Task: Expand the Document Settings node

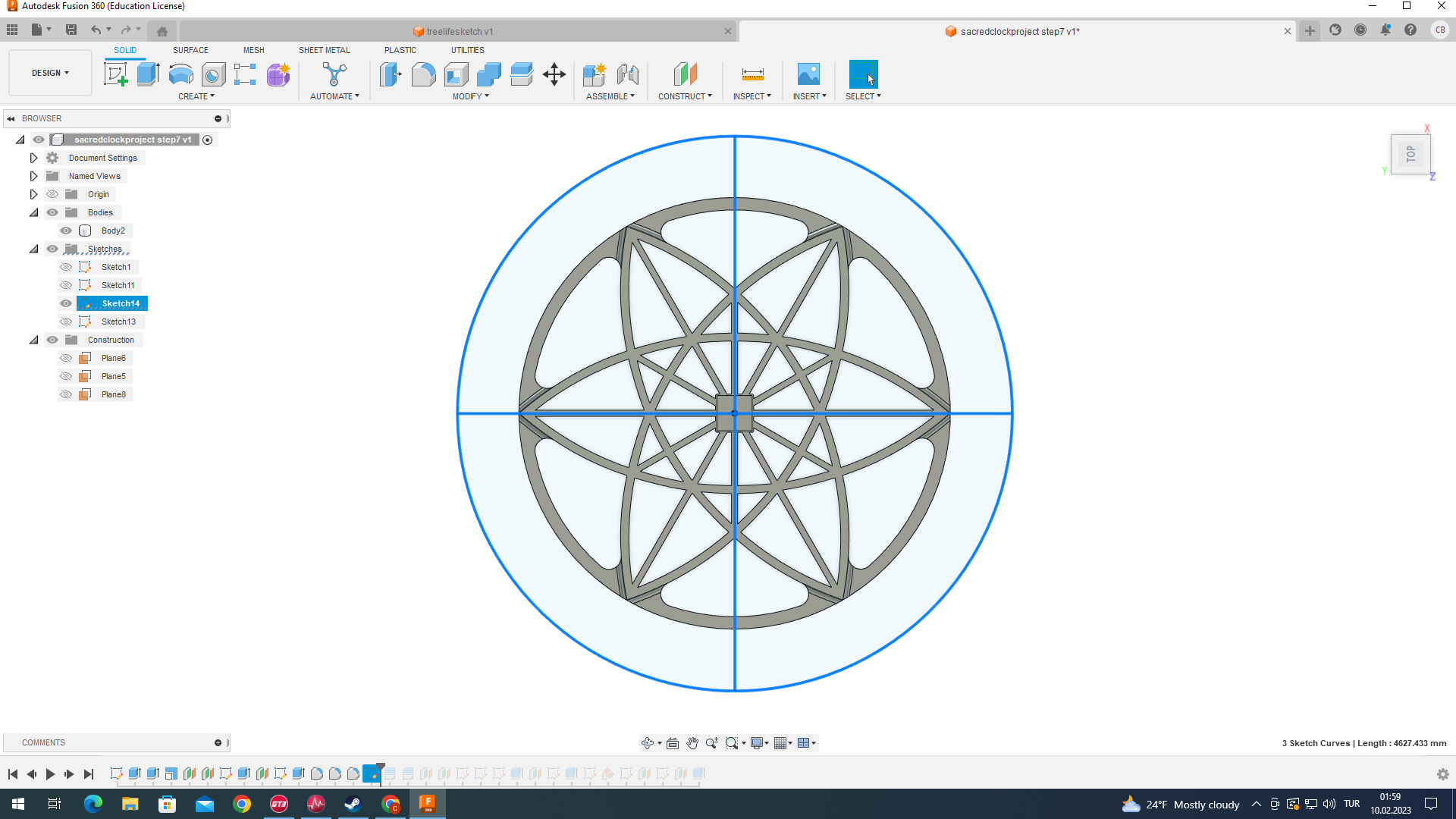Action: pyautogui.click(x=33, y=158)
